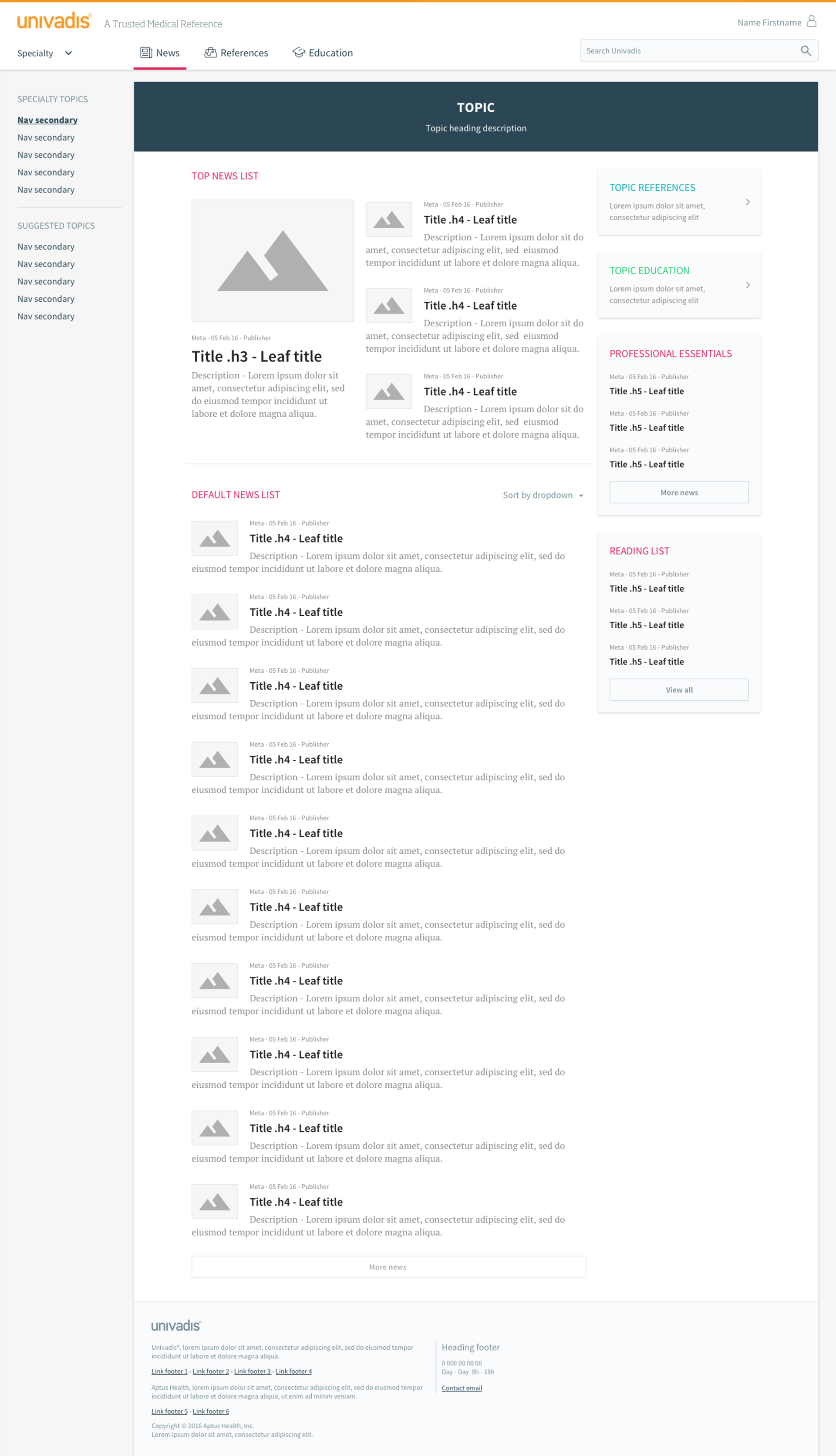Screen dimensions: 836x1456
Task: Click Link footer 1
Action: coord(169,1372)
